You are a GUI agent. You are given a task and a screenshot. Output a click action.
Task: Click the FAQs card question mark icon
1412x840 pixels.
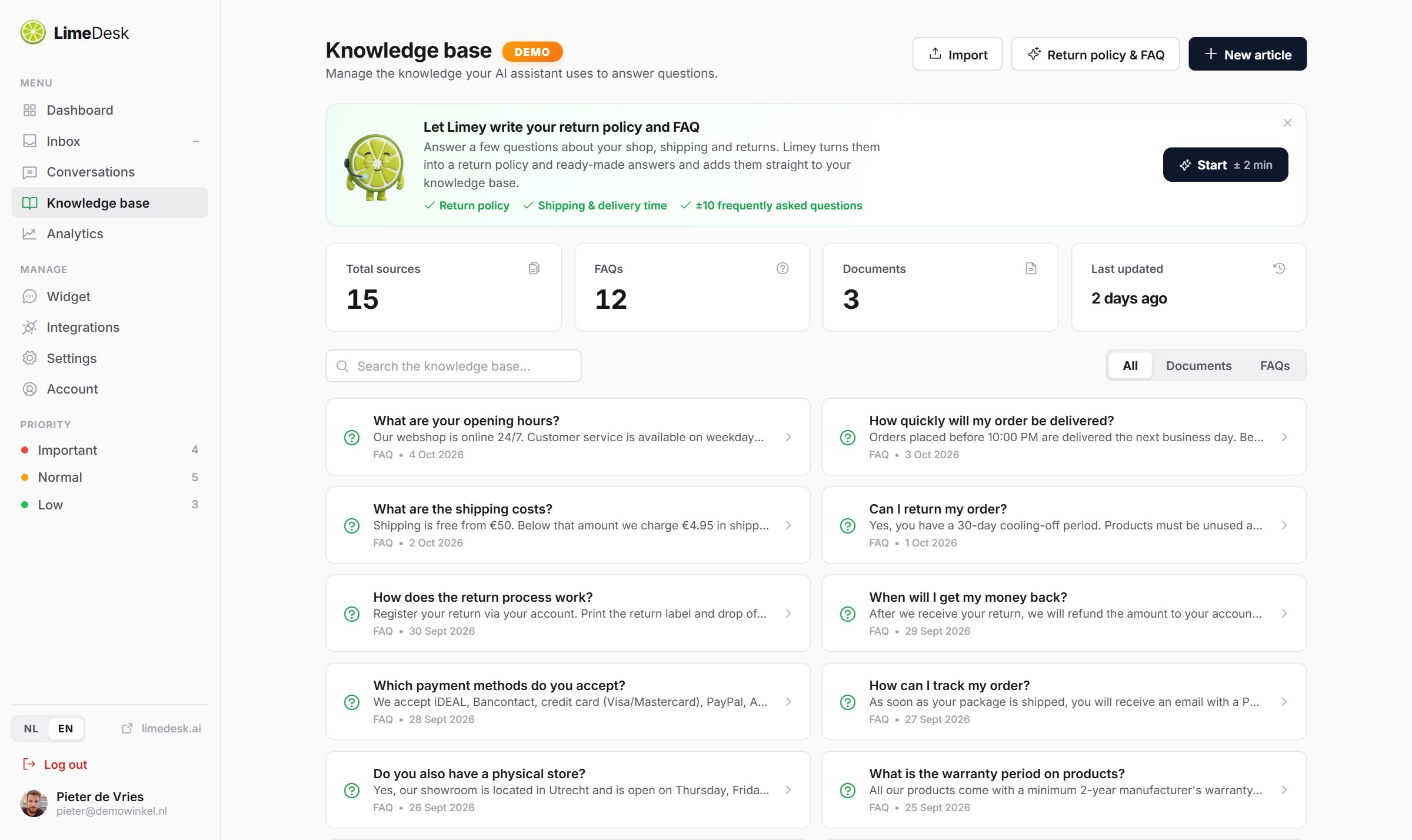(782, 268)
